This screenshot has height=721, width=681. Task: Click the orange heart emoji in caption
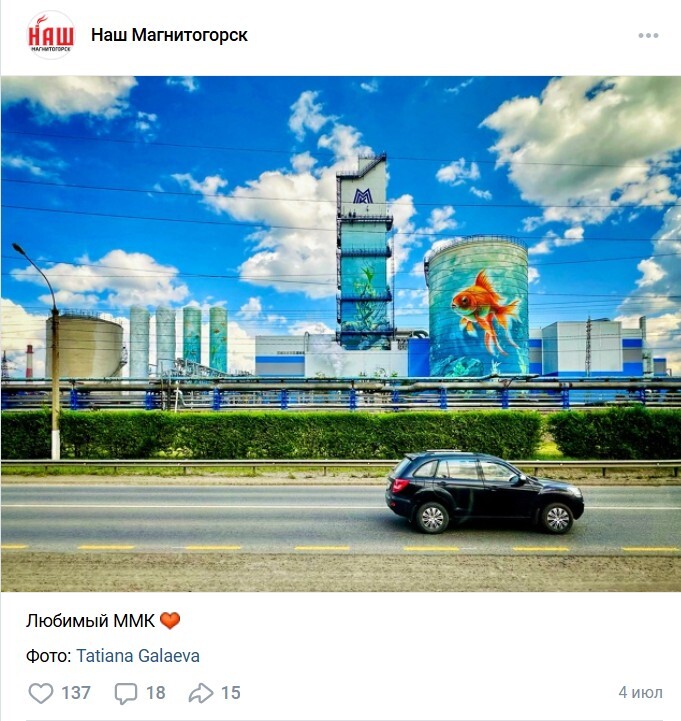(170, 621)
